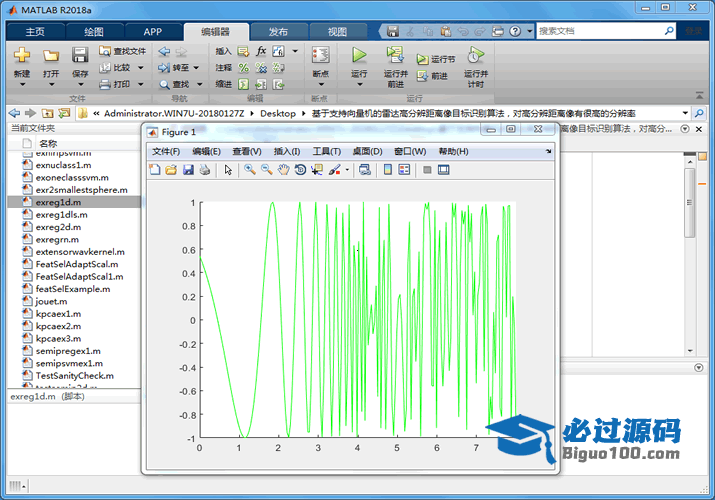Click the quick access save icon
715x500 pixels.
393,31
